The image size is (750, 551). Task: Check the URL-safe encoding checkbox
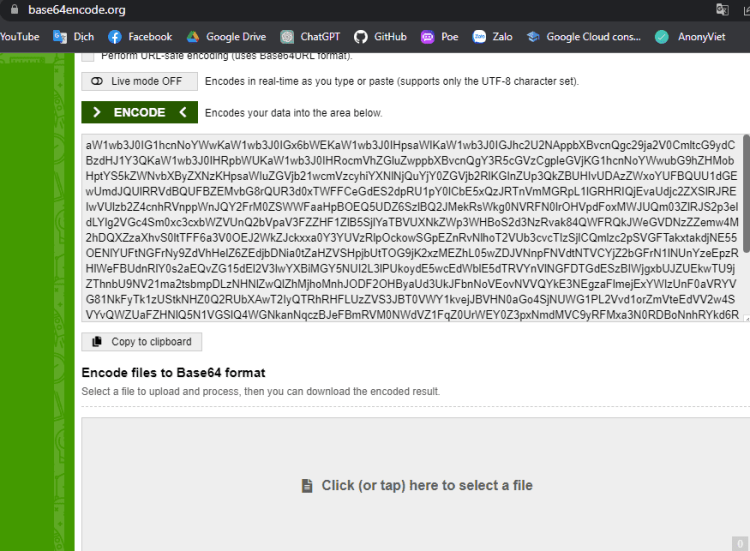coord(88,56)
